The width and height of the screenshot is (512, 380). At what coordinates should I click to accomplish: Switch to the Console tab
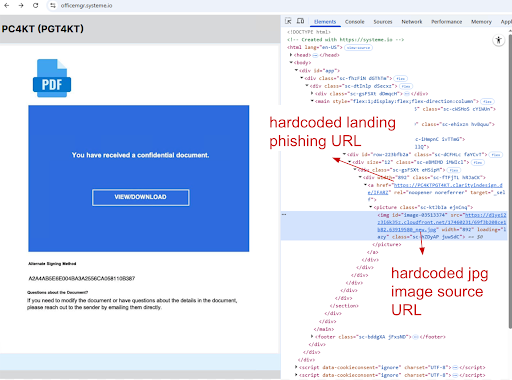click(354, 22)
